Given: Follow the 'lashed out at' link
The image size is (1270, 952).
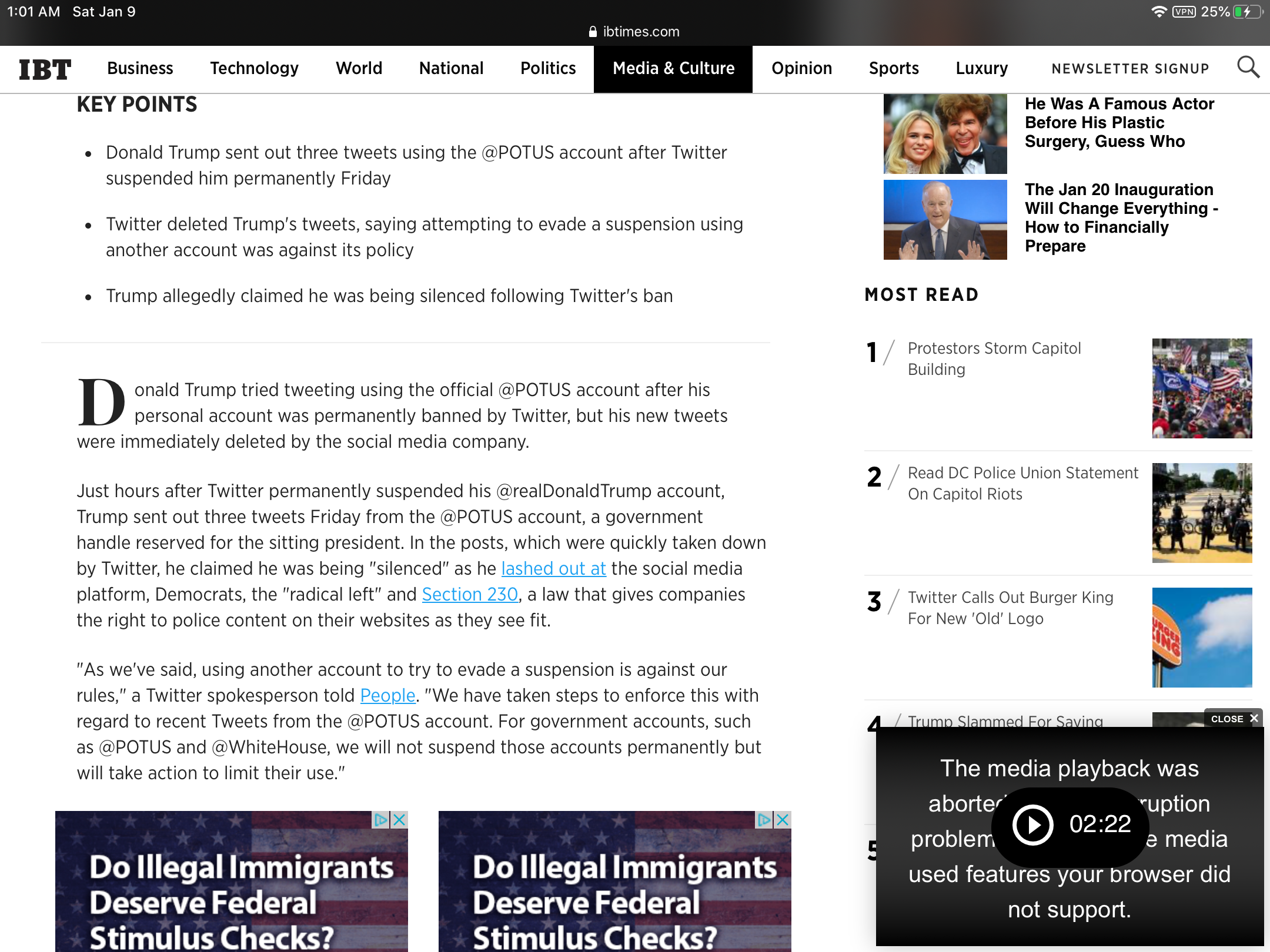Looking at the screenshot, I should (553, 568).
